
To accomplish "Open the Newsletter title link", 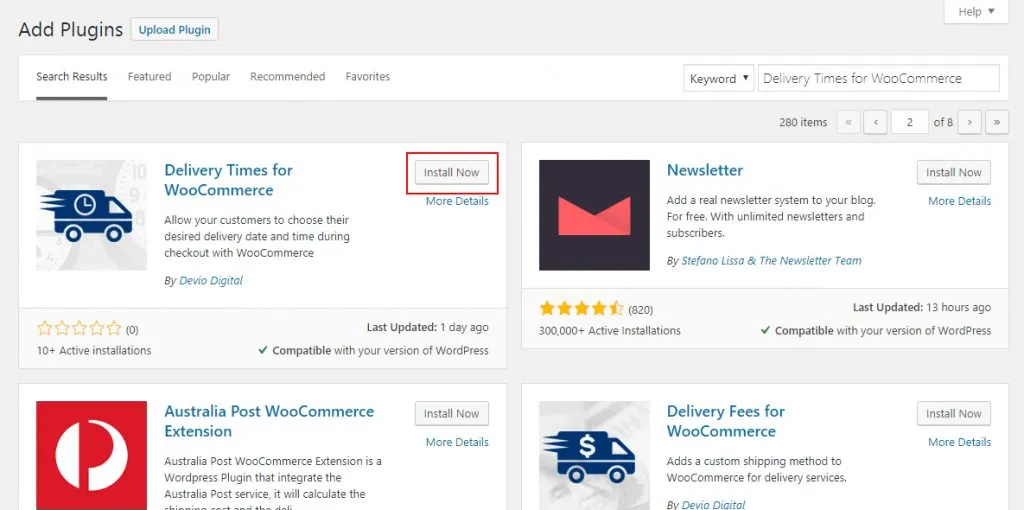I will (x=705, y=170).
